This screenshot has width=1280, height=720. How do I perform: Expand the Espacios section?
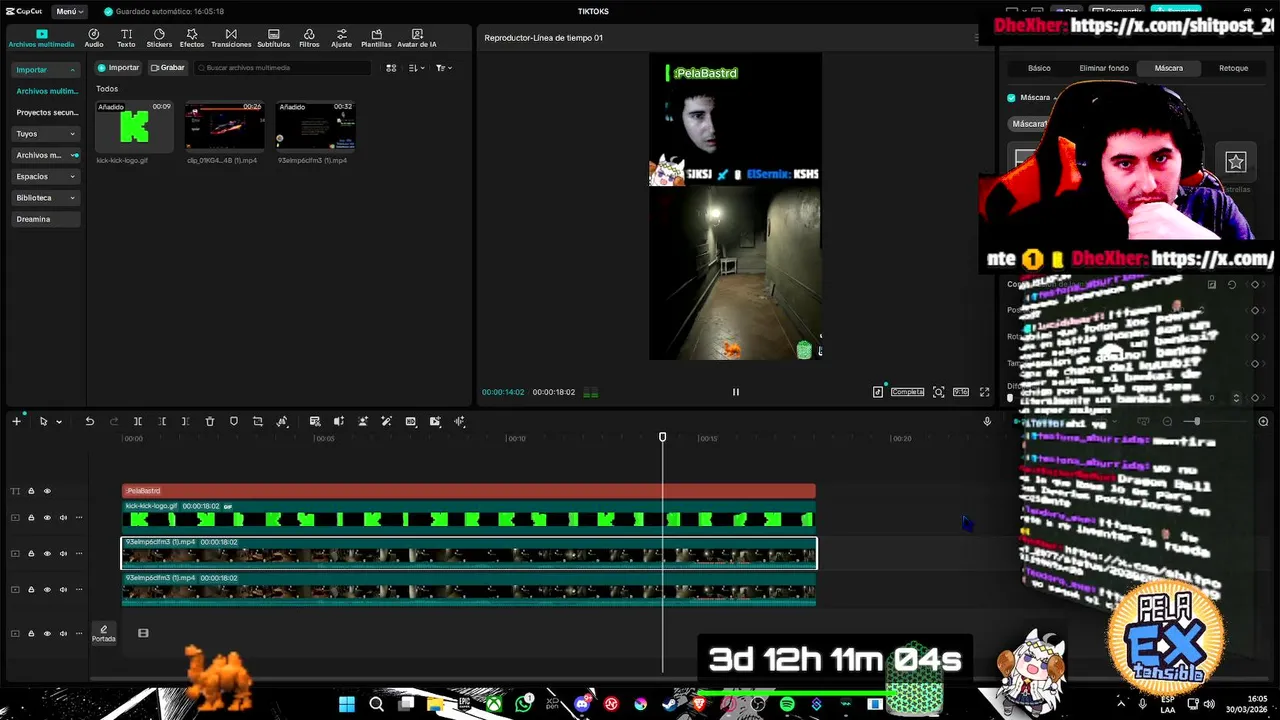[46, 176]
